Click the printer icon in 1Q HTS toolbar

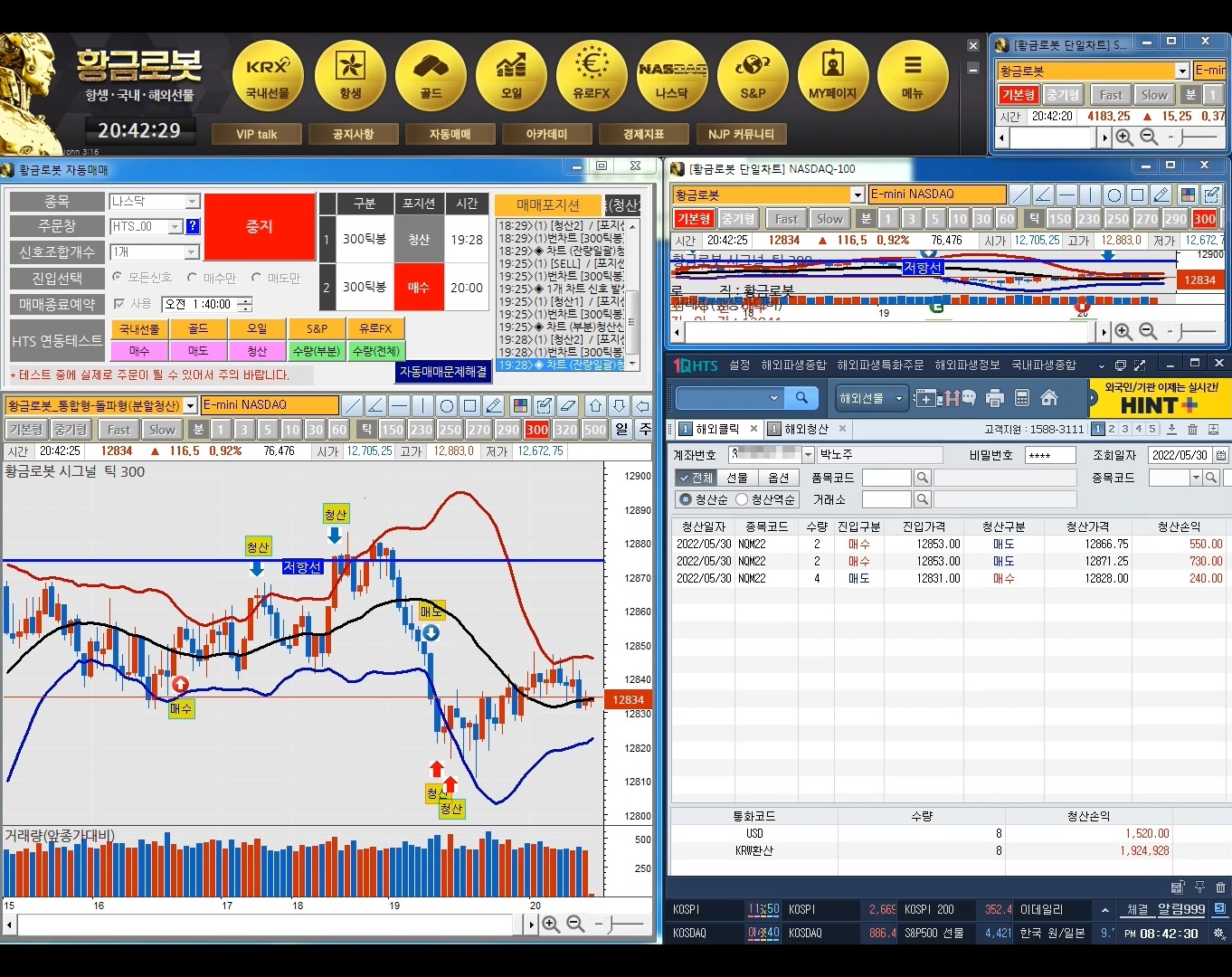[995, 398]
